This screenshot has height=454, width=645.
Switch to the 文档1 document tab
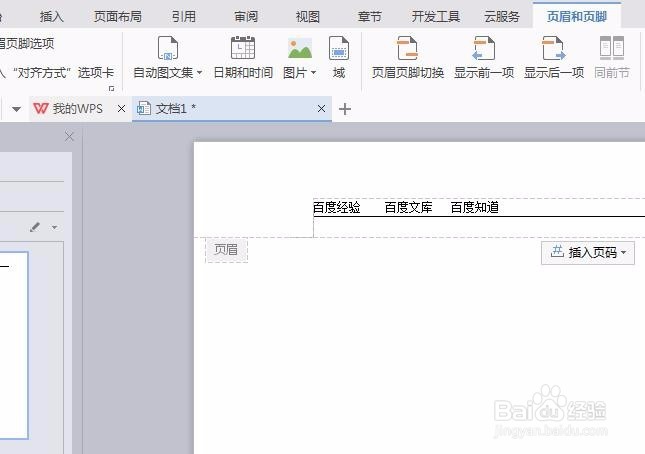click(x=232, y=109)
